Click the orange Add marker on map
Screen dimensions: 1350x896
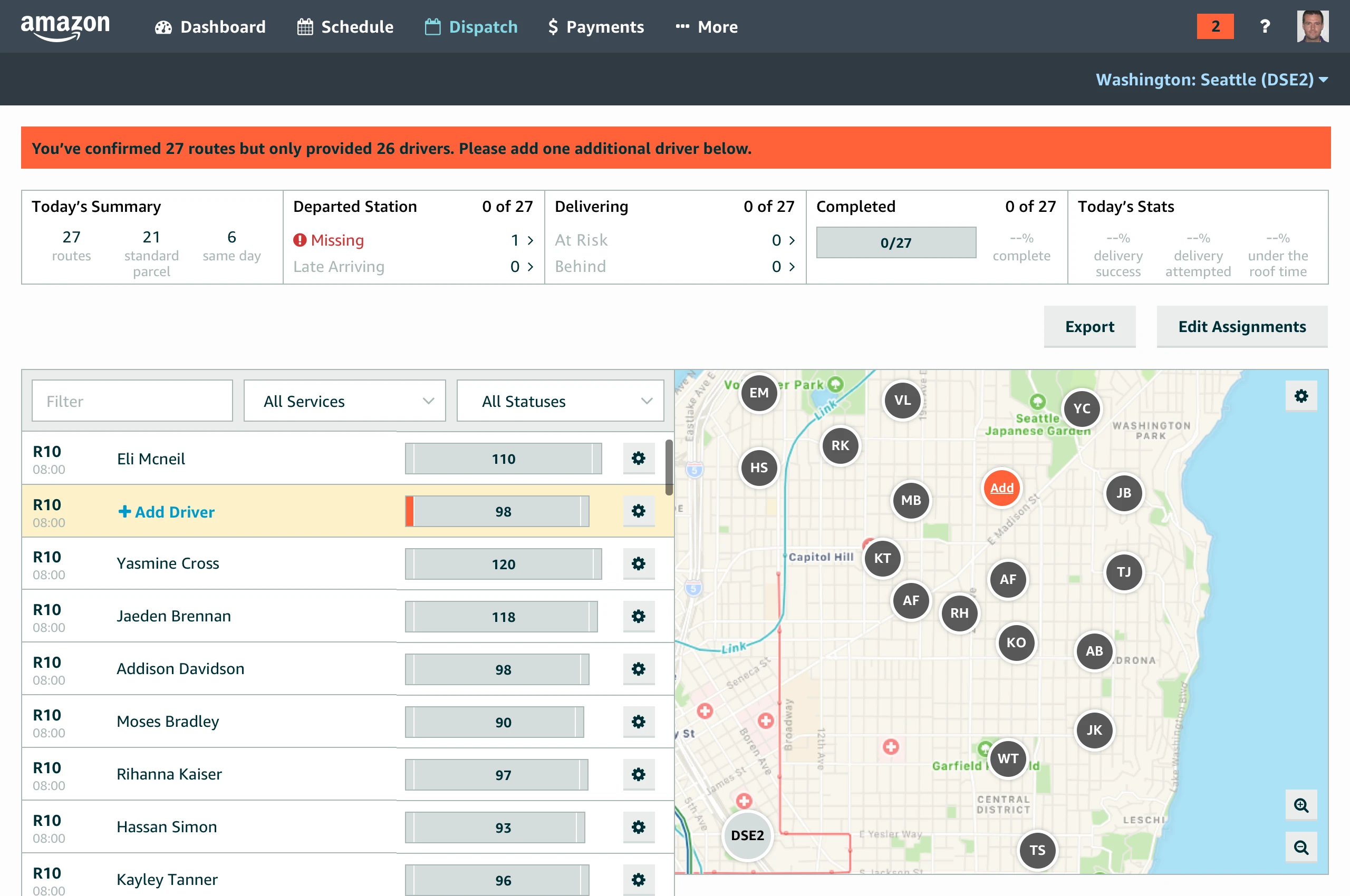pos(1002,488)
